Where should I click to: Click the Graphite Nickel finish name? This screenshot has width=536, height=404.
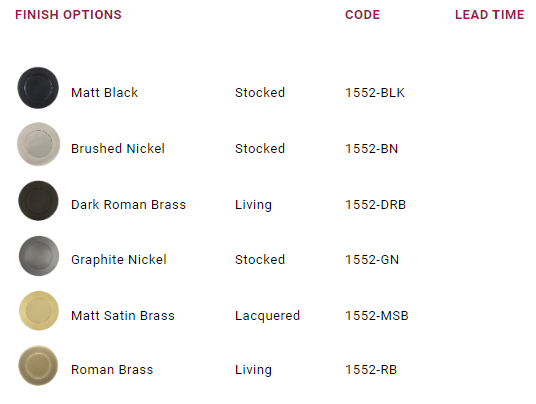click(119, 260)
